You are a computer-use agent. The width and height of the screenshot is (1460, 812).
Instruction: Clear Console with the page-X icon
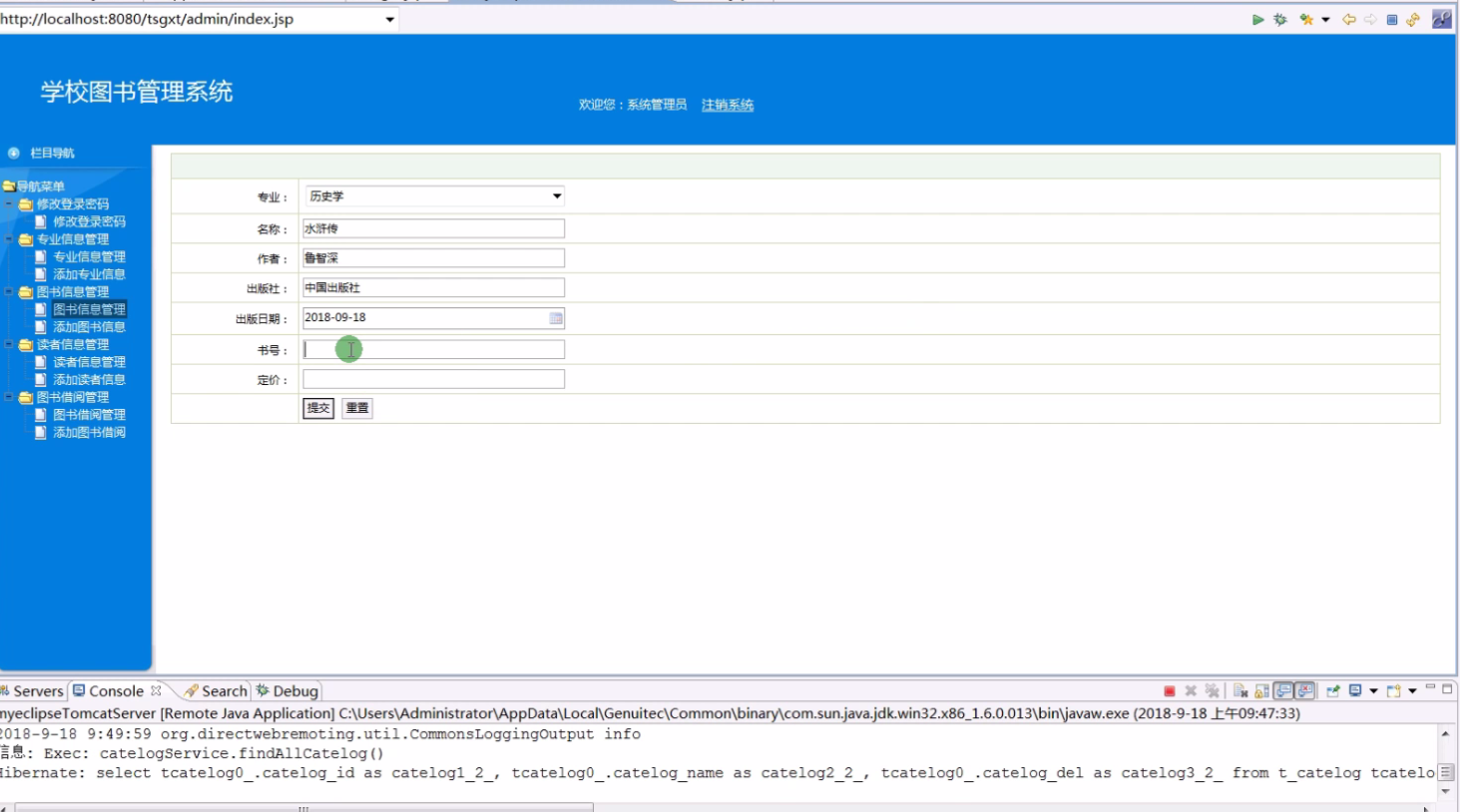(1240, 690)
